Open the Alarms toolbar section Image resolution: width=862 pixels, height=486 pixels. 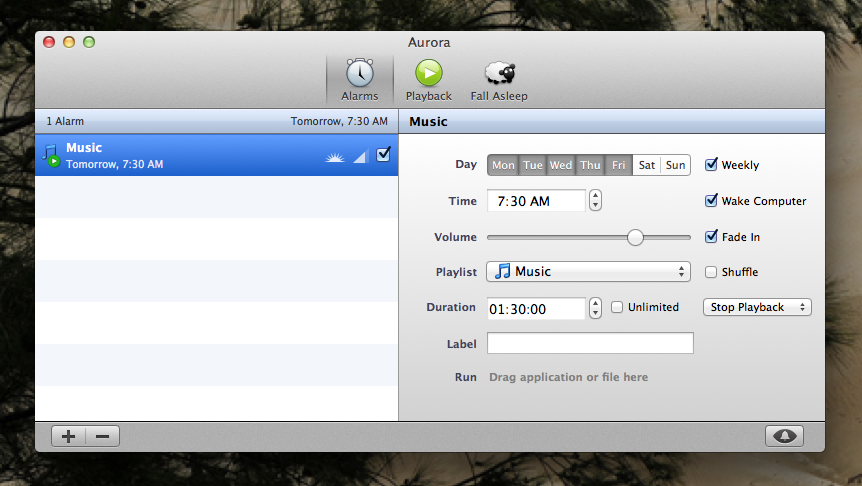360,80
